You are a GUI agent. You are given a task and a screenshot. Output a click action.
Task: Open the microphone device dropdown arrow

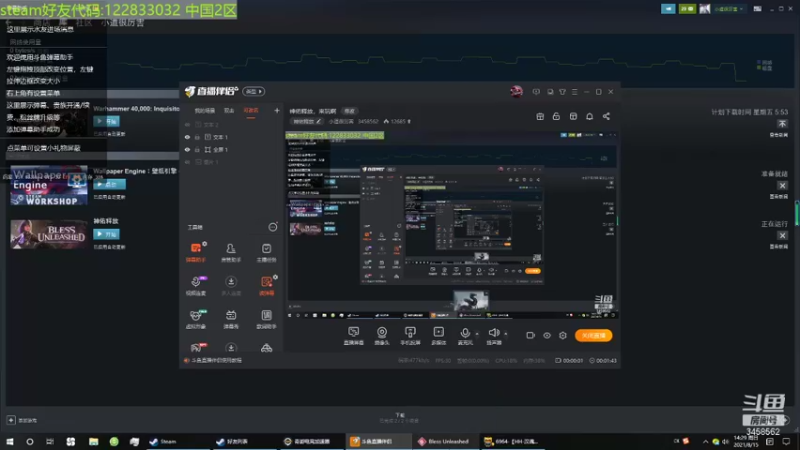tap(477, 334)
